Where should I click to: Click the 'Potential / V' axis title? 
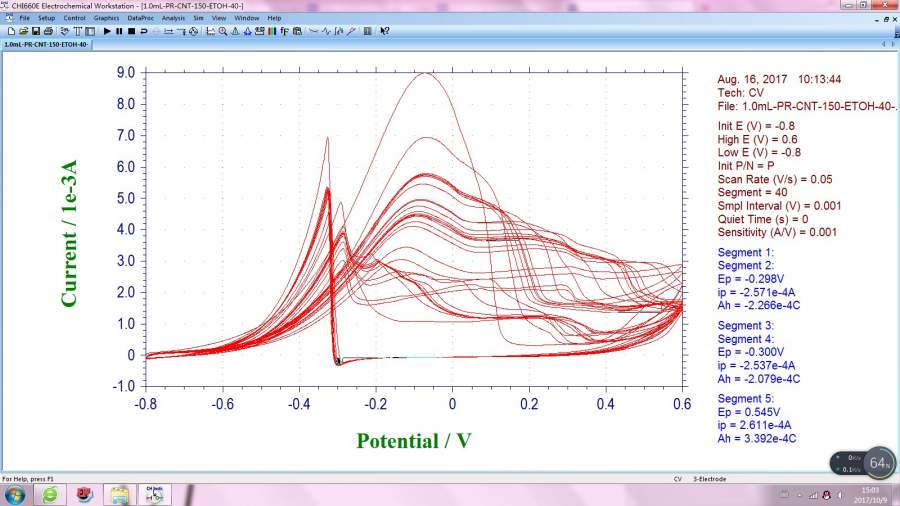pos(414,441)
